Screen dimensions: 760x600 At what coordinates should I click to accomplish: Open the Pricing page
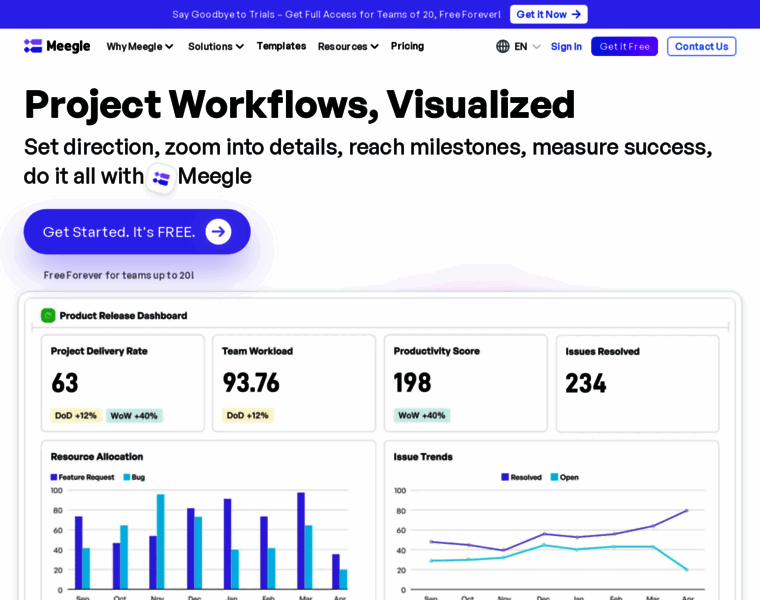pos(408,46)
